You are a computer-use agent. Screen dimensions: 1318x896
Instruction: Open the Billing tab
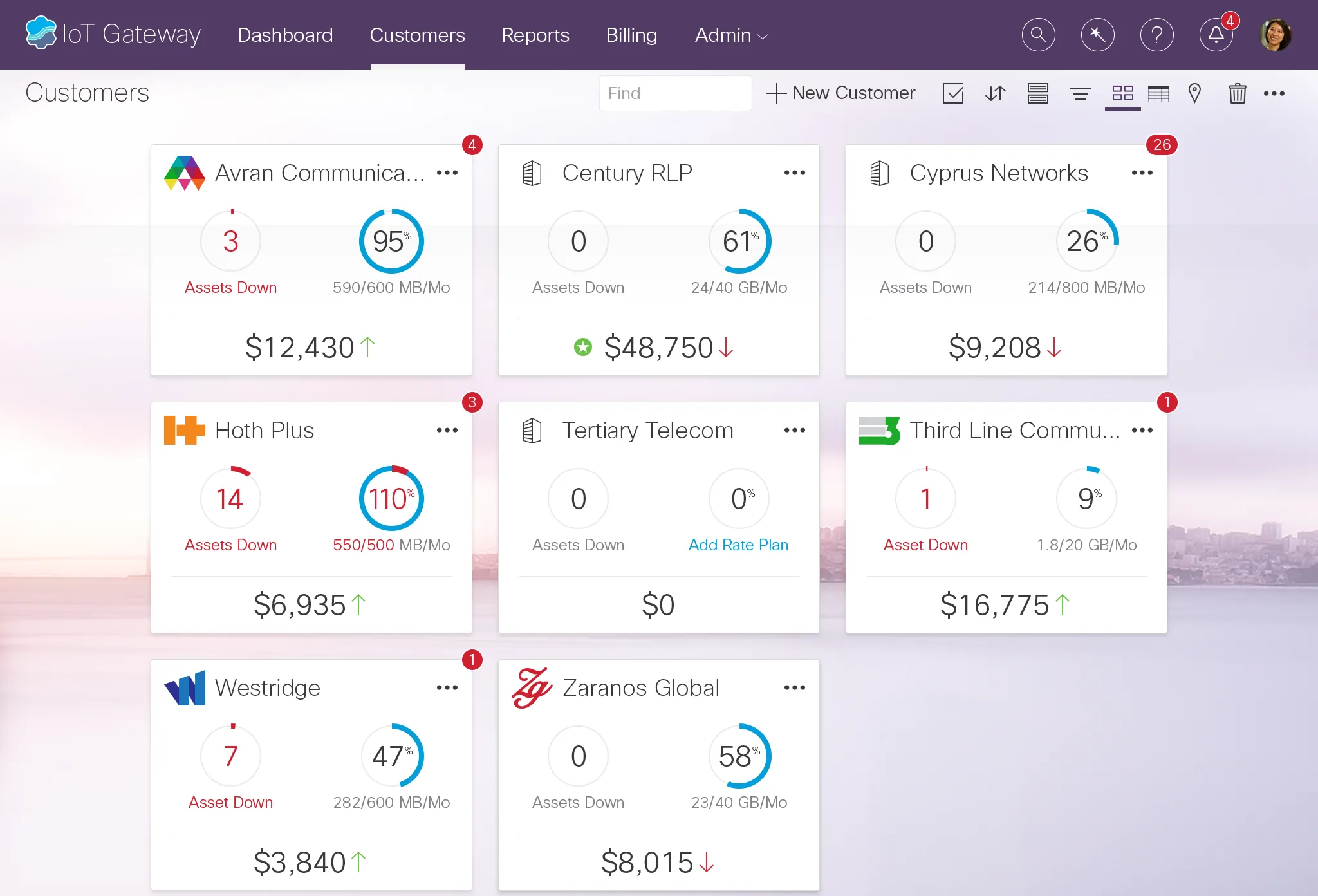[x=631, y=35]
